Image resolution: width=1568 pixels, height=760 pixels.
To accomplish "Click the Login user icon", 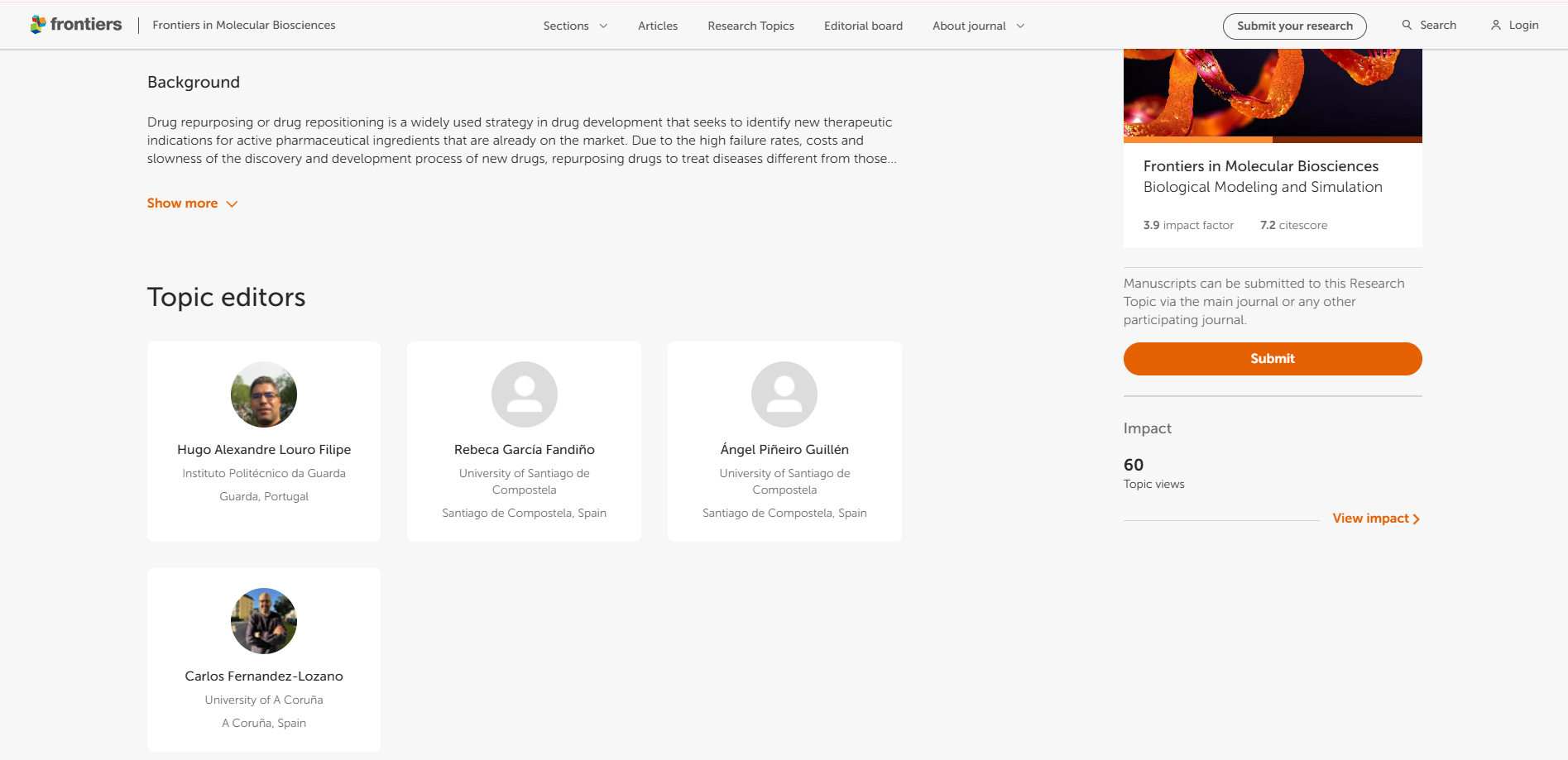I will tap(1496, 26).
